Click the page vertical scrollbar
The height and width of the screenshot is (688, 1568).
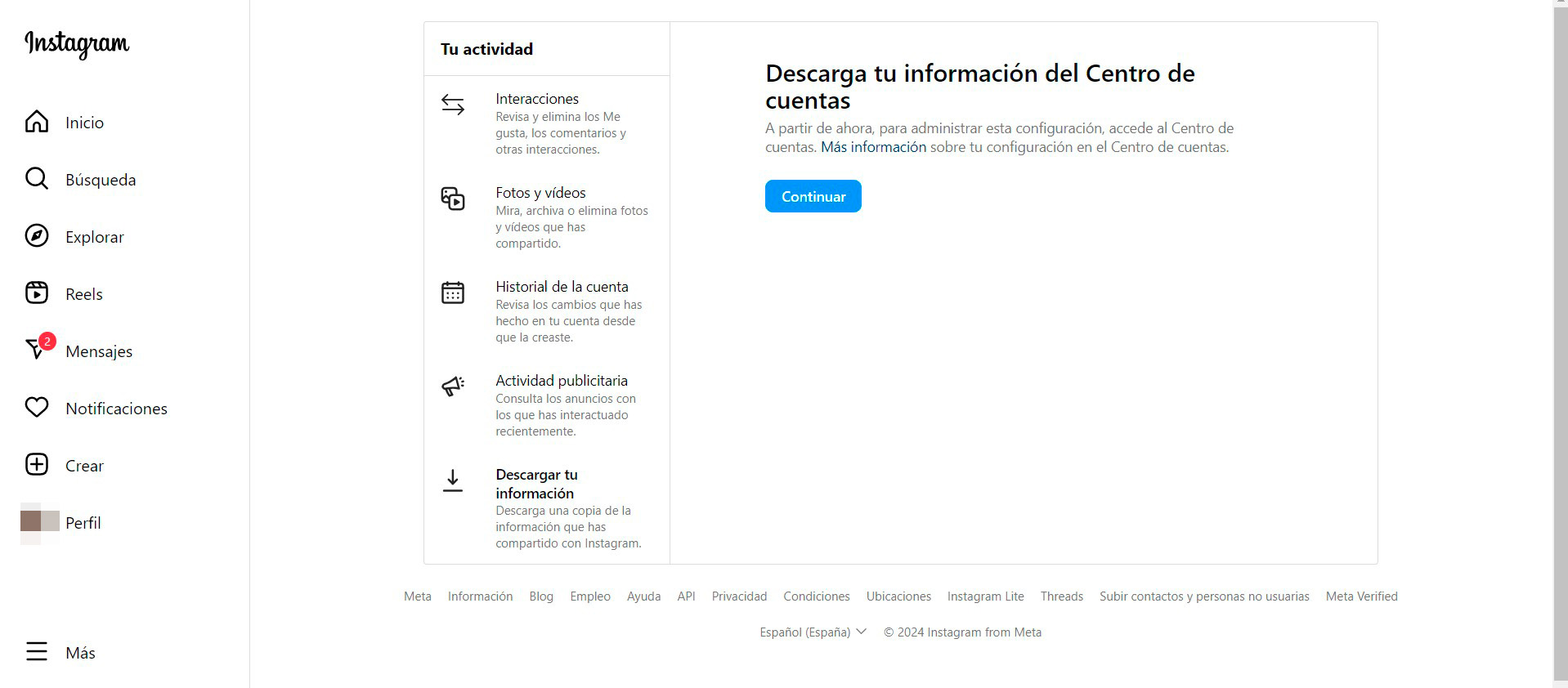tap(1561, 344)
